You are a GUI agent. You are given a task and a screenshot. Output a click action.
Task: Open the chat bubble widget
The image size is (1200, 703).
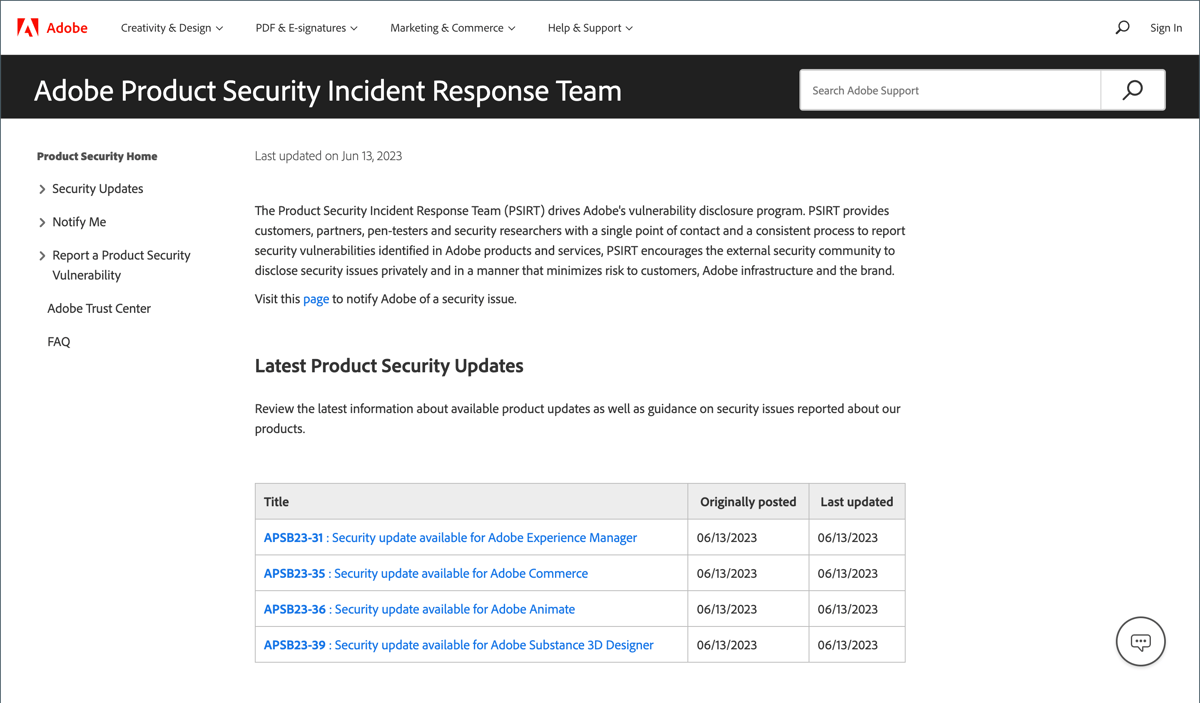1140,641
